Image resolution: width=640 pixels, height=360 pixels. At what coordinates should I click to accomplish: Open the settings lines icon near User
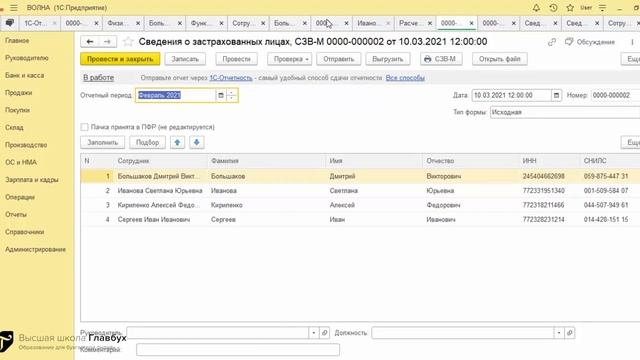602,8
